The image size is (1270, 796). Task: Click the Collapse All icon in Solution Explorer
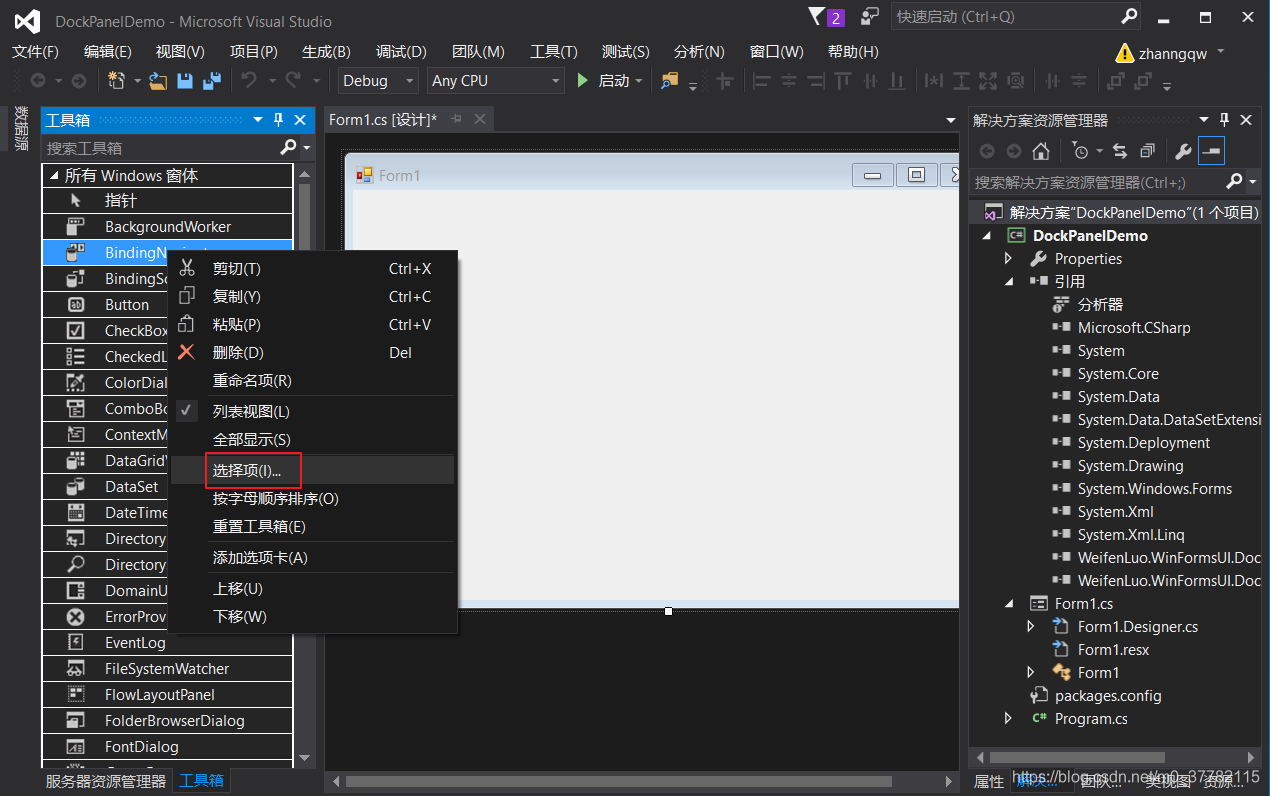point(1147,151)
